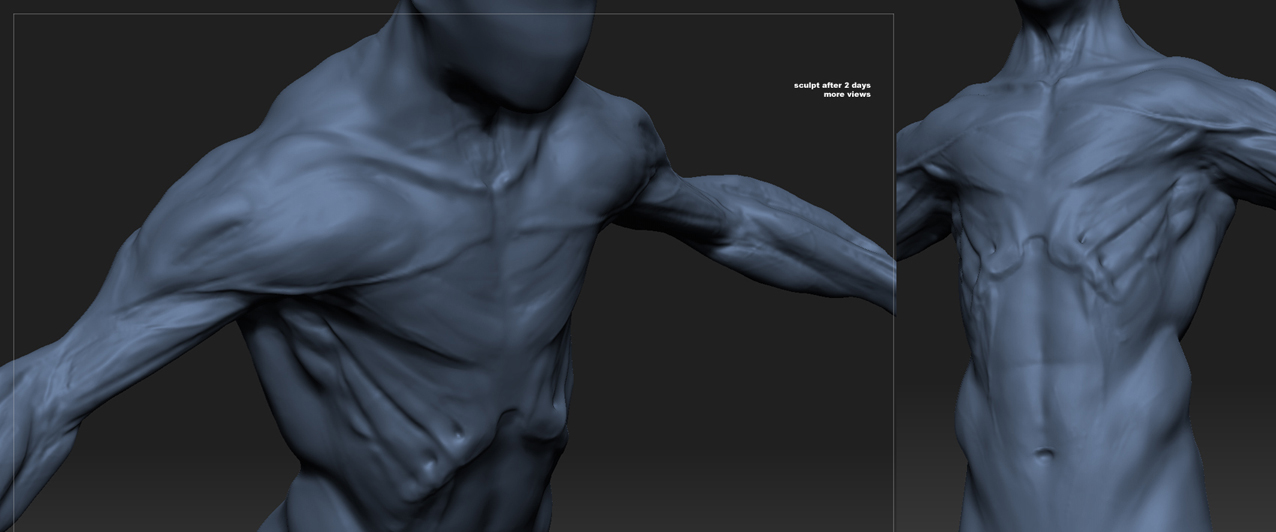Click the "sculpt after 2 days" caption

tap(832, 85)
